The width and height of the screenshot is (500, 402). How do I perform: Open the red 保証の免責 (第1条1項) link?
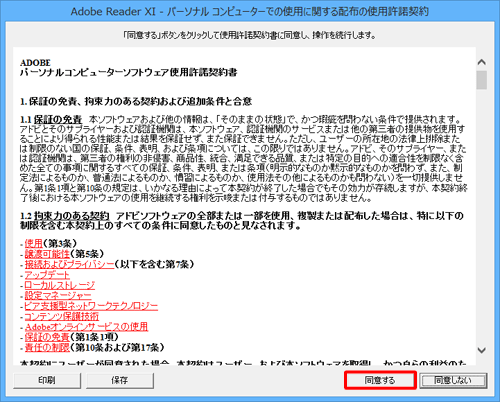tap(47, 337)
